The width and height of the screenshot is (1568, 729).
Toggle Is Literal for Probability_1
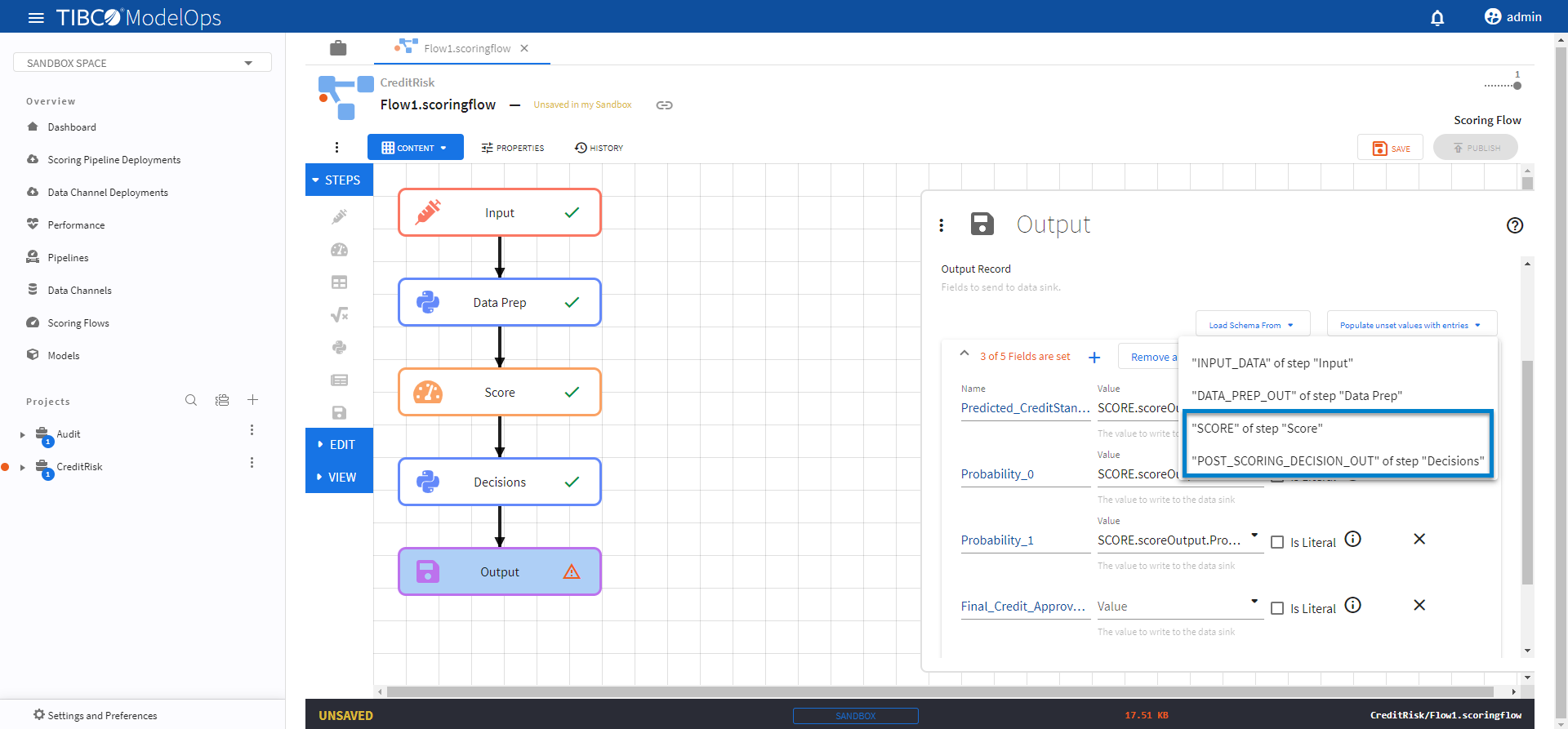(1277, 542)
